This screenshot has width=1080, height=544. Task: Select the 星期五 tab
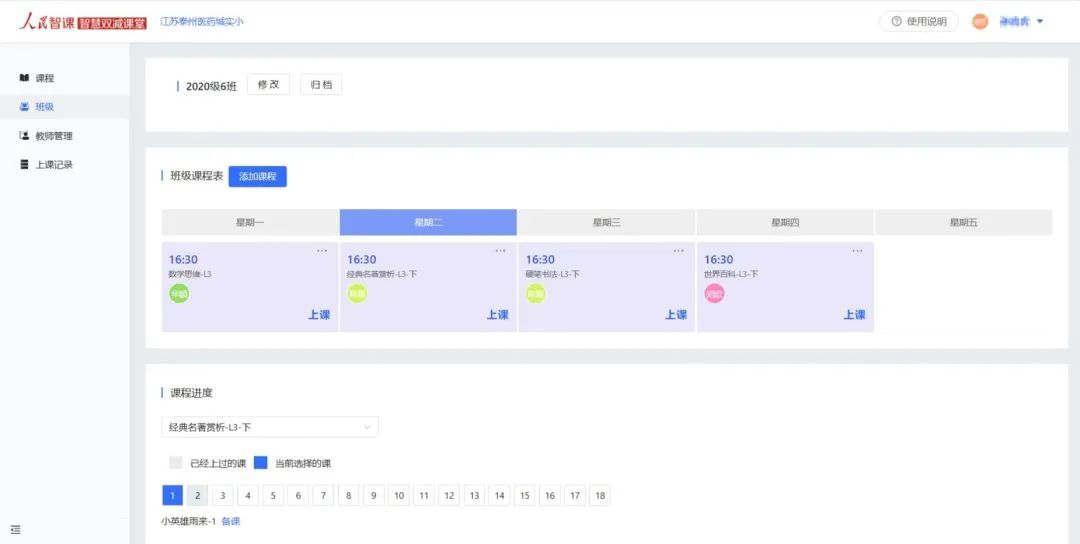pos(964,222)
